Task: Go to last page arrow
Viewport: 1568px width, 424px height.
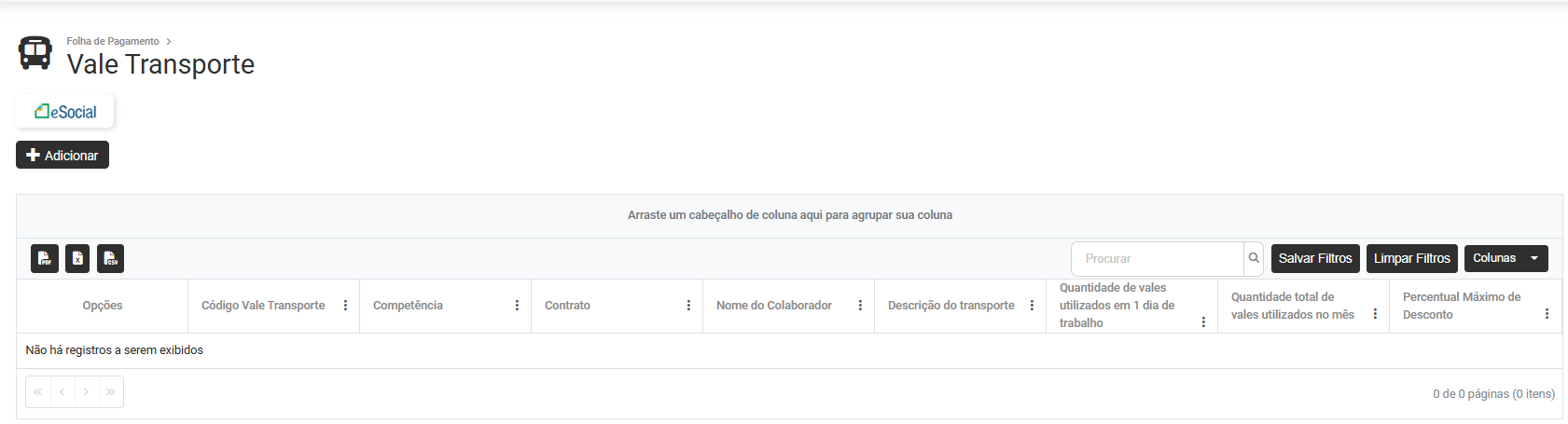Action: 110,391
